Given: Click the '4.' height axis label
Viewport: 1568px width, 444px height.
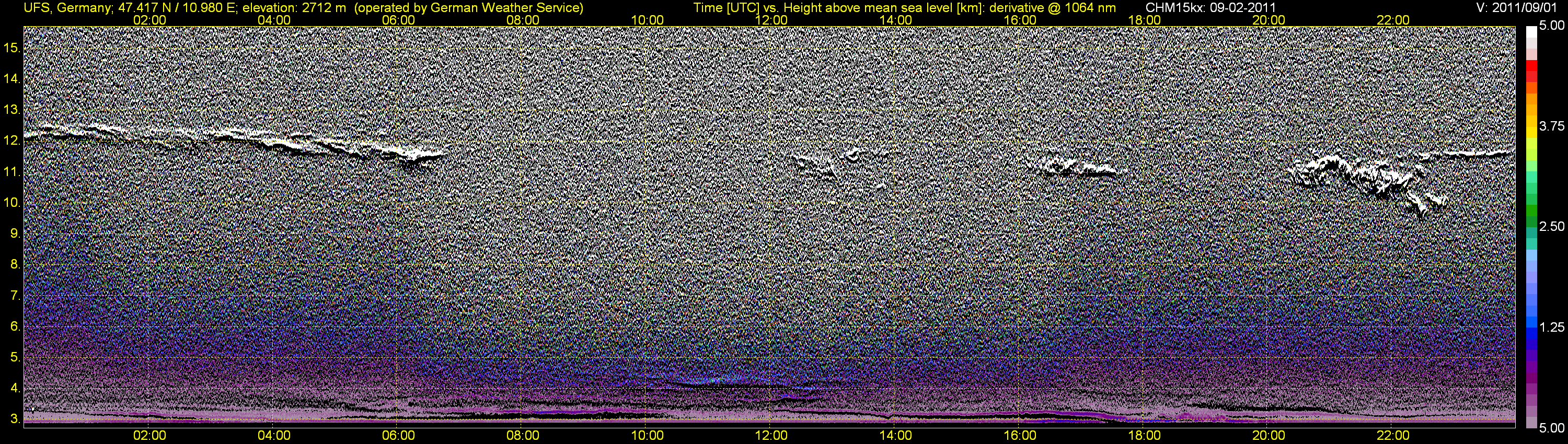Looking at the screenshot, I should tap(16, 388).
